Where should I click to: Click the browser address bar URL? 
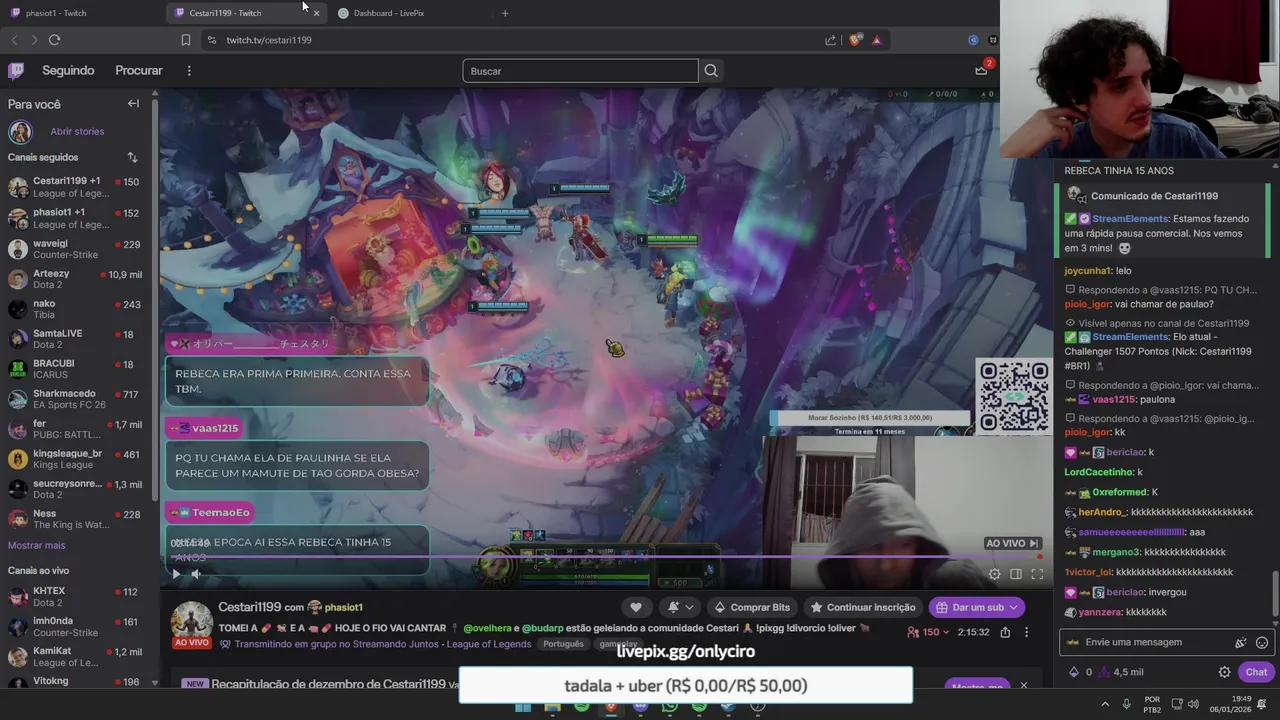point(269,40)
